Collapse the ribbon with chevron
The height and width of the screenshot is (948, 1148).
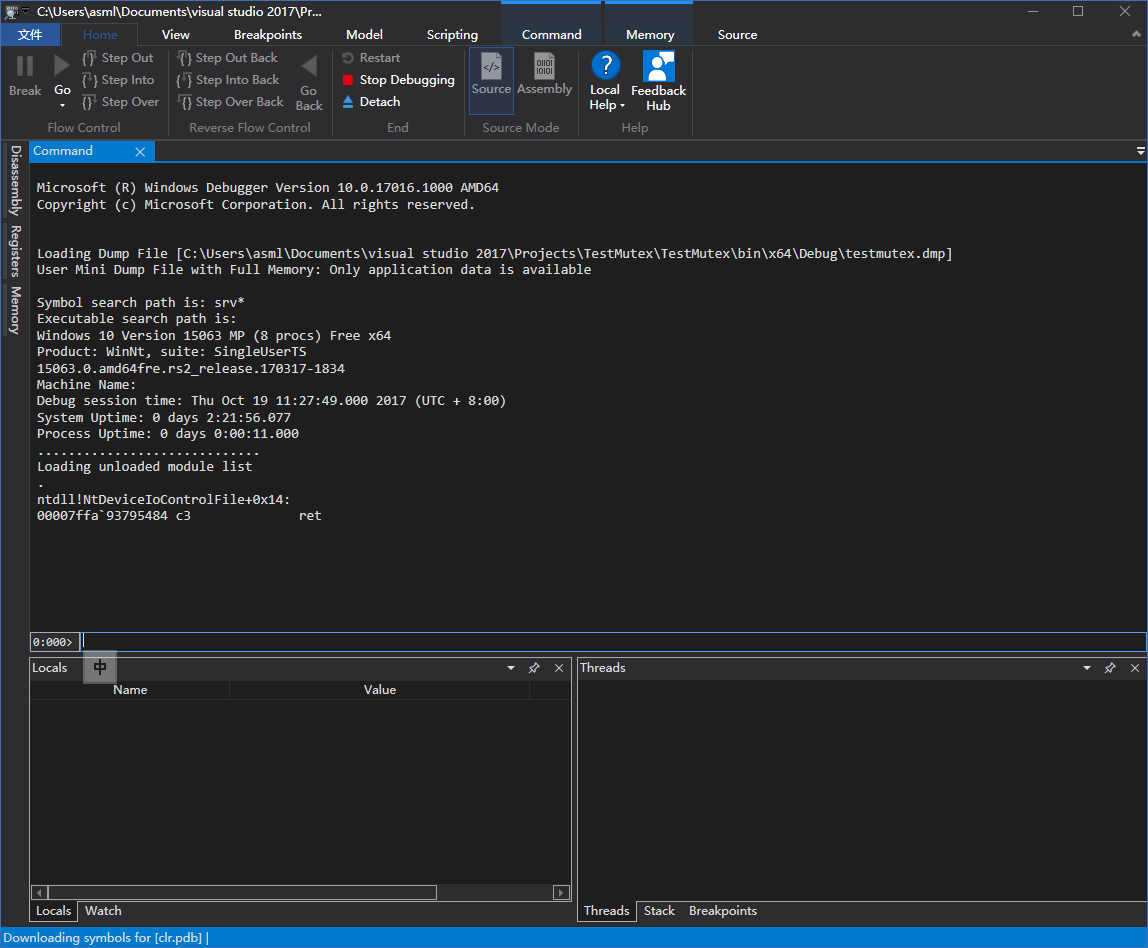1136,34
